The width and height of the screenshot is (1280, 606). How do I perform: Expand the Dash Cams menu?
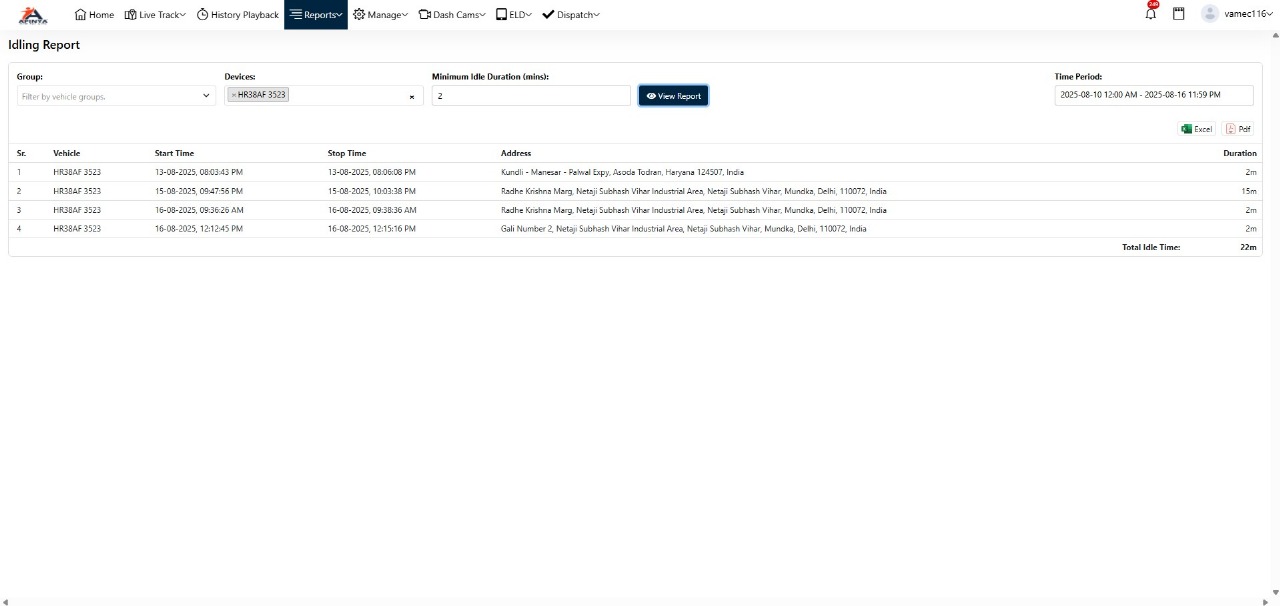point(452,15)
